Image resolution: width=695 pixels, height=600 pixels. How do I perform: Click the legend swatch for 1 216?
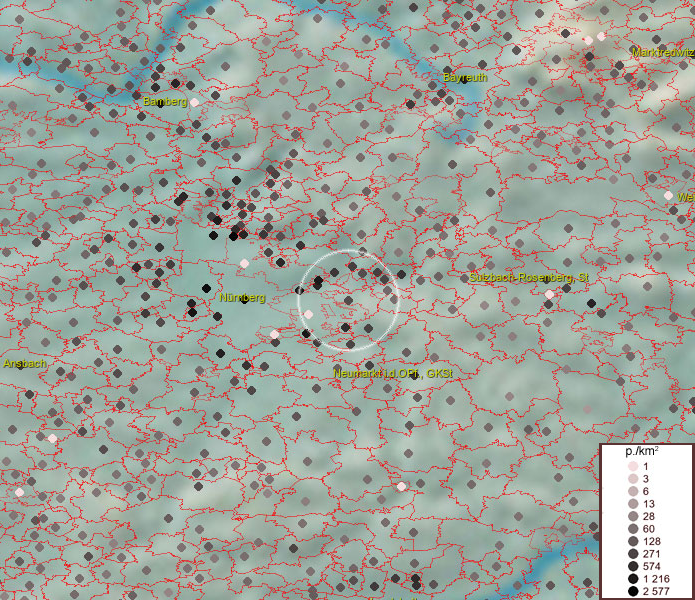(x=633, y=579)
